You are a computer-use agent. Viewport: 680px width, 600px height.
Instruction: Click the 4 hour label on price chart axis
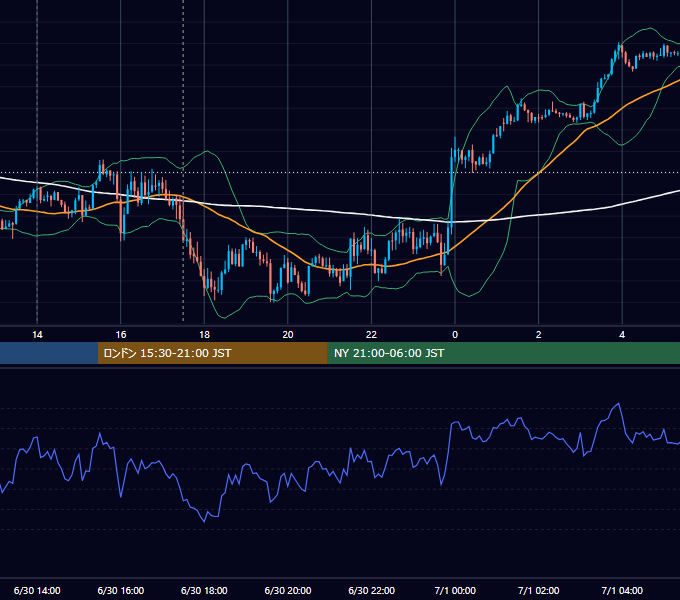coord(622,335)
